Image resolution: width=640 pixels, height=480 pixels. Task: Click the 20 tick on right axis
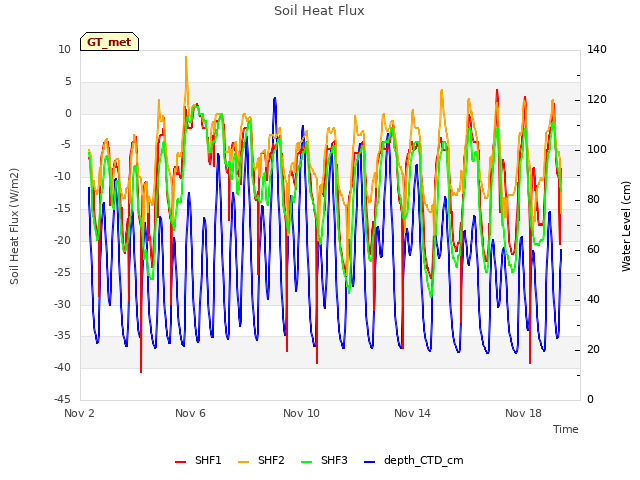click(x=593, y=349)
